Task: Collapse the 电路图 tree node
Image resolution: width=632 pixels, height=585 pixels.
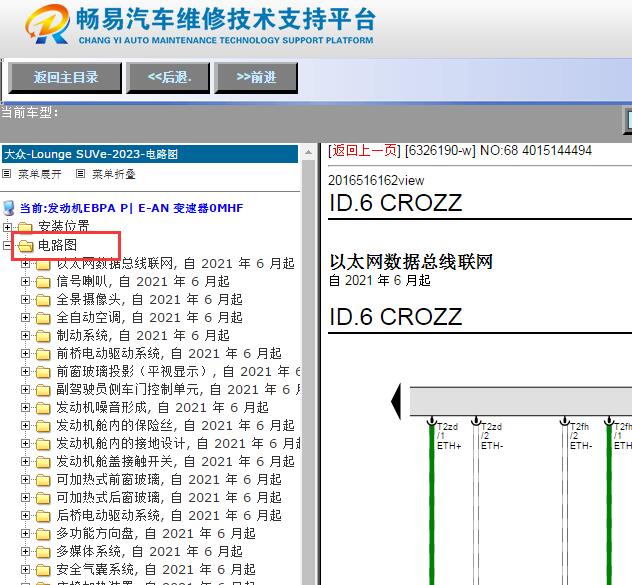Action: 7,245
